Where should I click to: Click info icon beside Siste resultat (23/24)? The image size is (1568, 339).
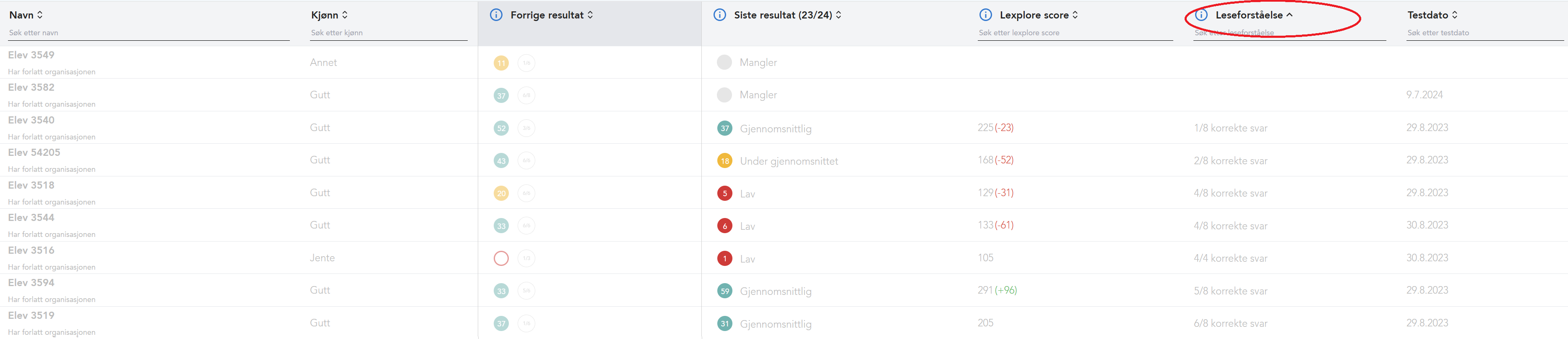[x=719, y=15]
